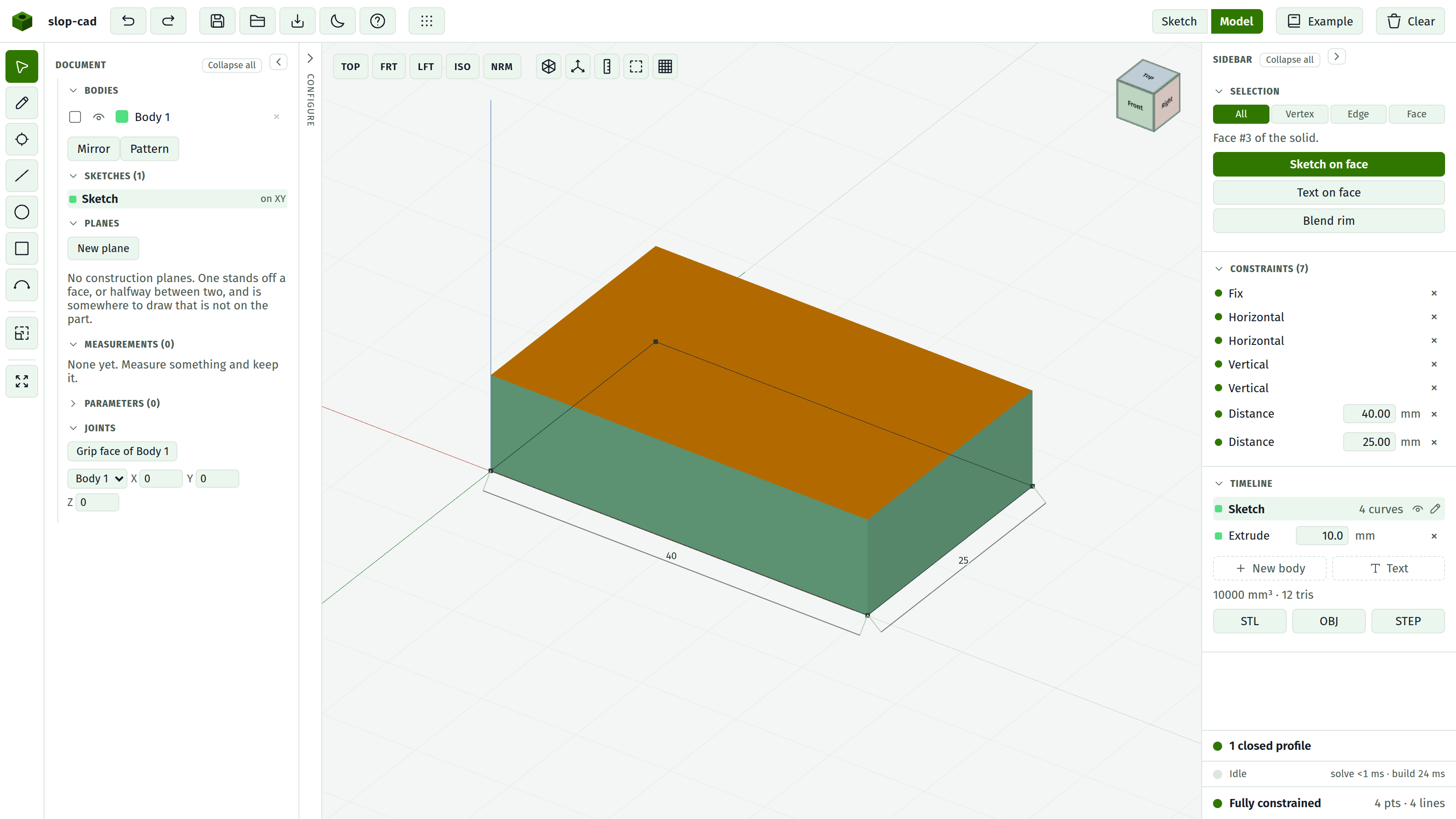
Task: Expand the Parameters (0) section
Action: [x=73, y=403]
